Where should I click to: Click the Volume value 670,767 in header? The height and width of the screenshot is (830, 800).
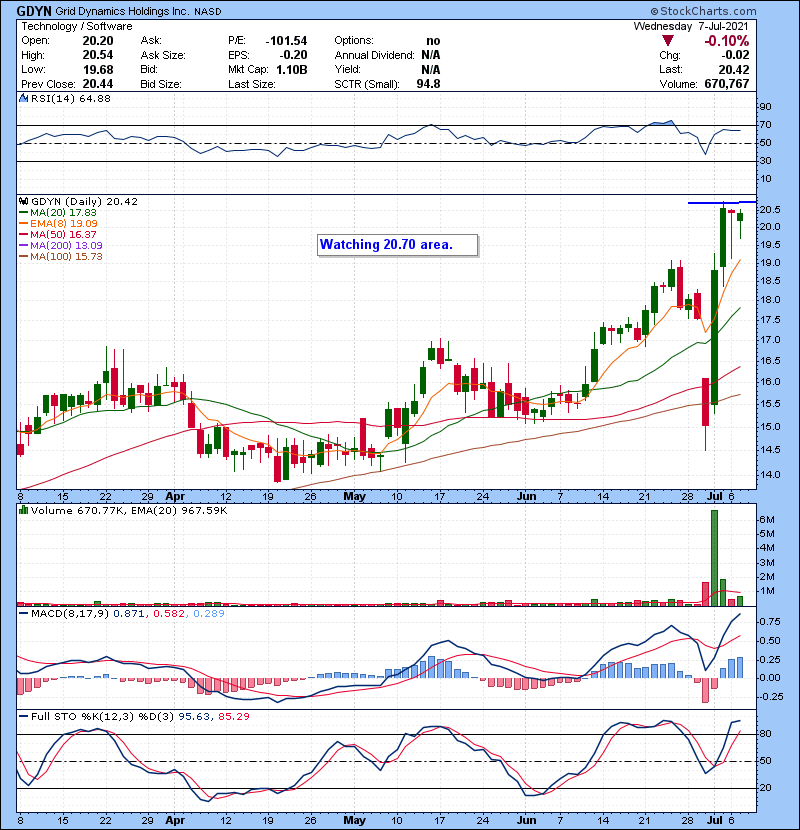point(727,84)
